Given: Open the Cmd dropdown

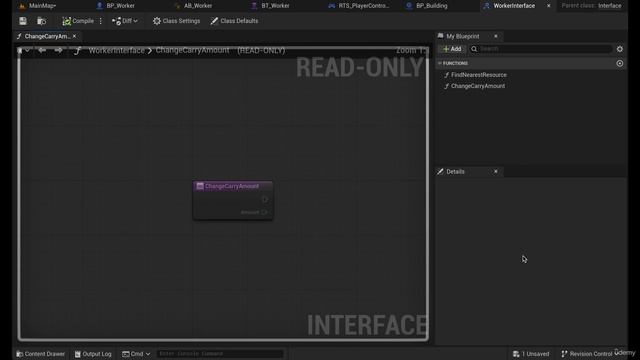Looking at the screenshot, I should click(136, 354).
